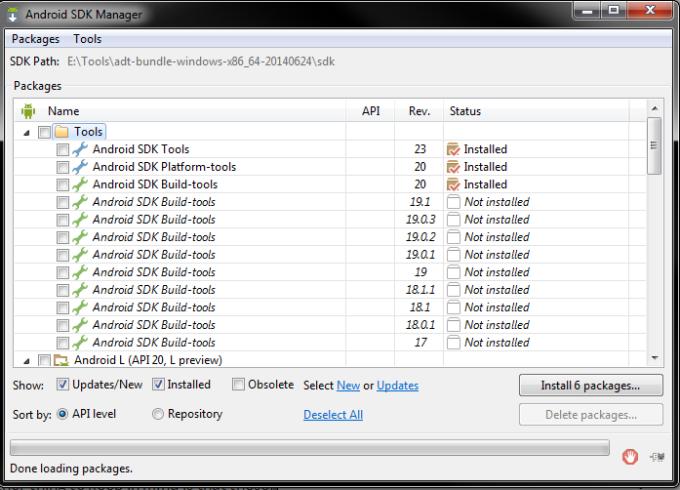Enable the Obsolete show checkbox

(x=238, y=385)
